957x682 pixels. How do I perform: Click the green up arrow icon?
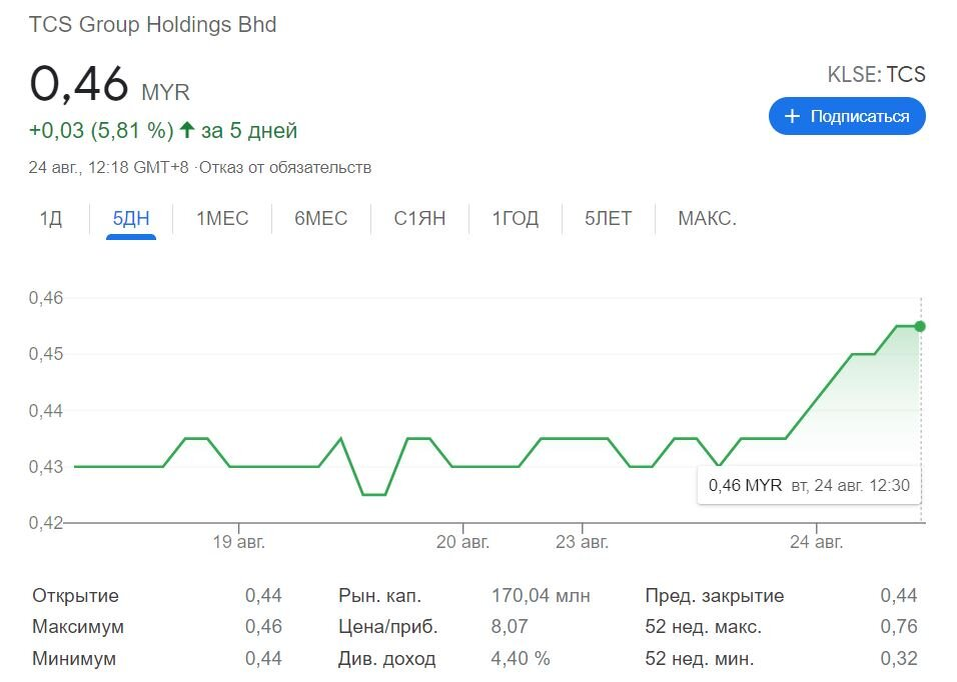187,129
